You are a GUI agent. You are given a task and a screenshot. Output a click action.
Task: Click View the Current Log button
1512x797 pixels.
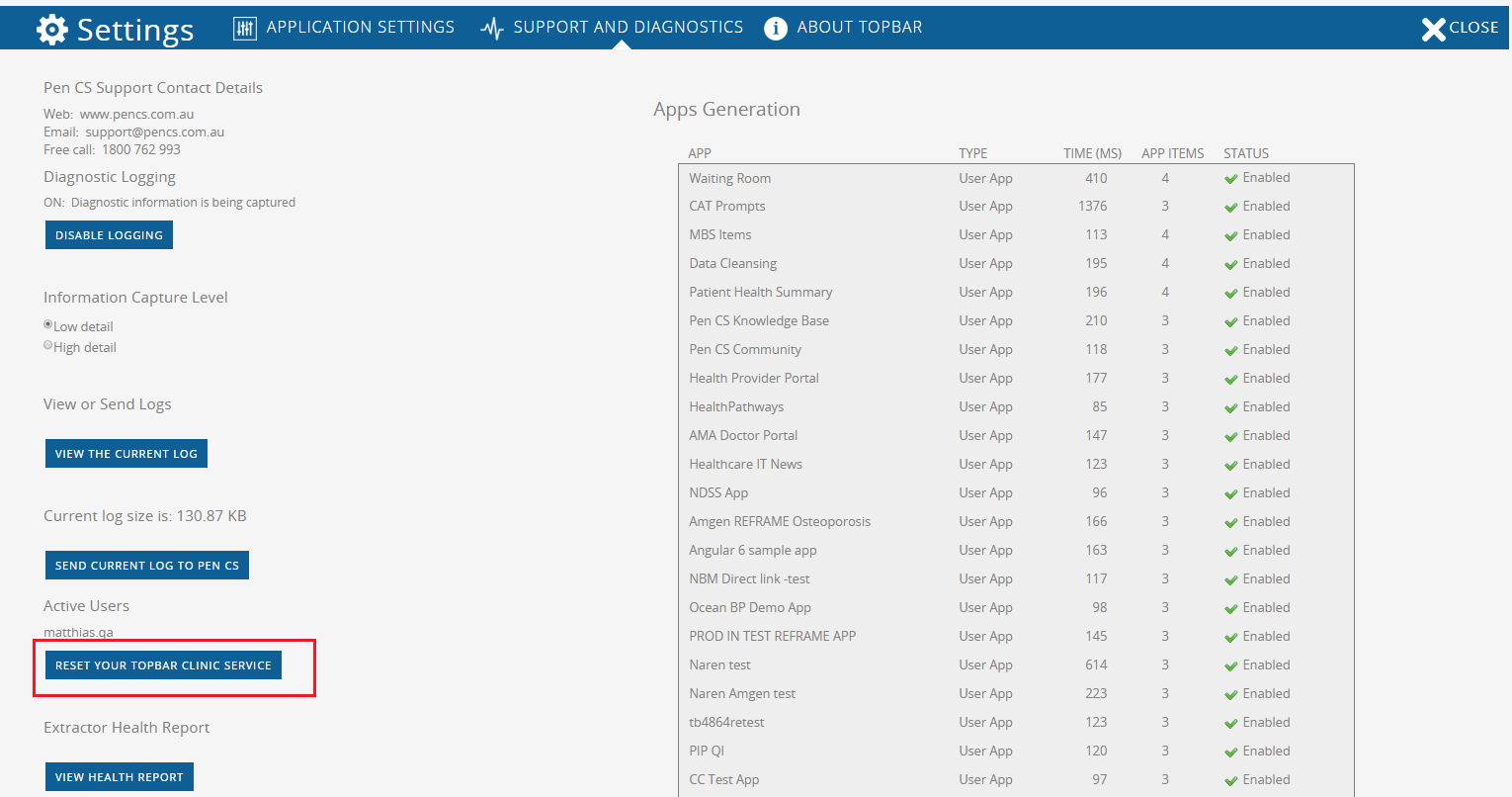coord(126,454)
